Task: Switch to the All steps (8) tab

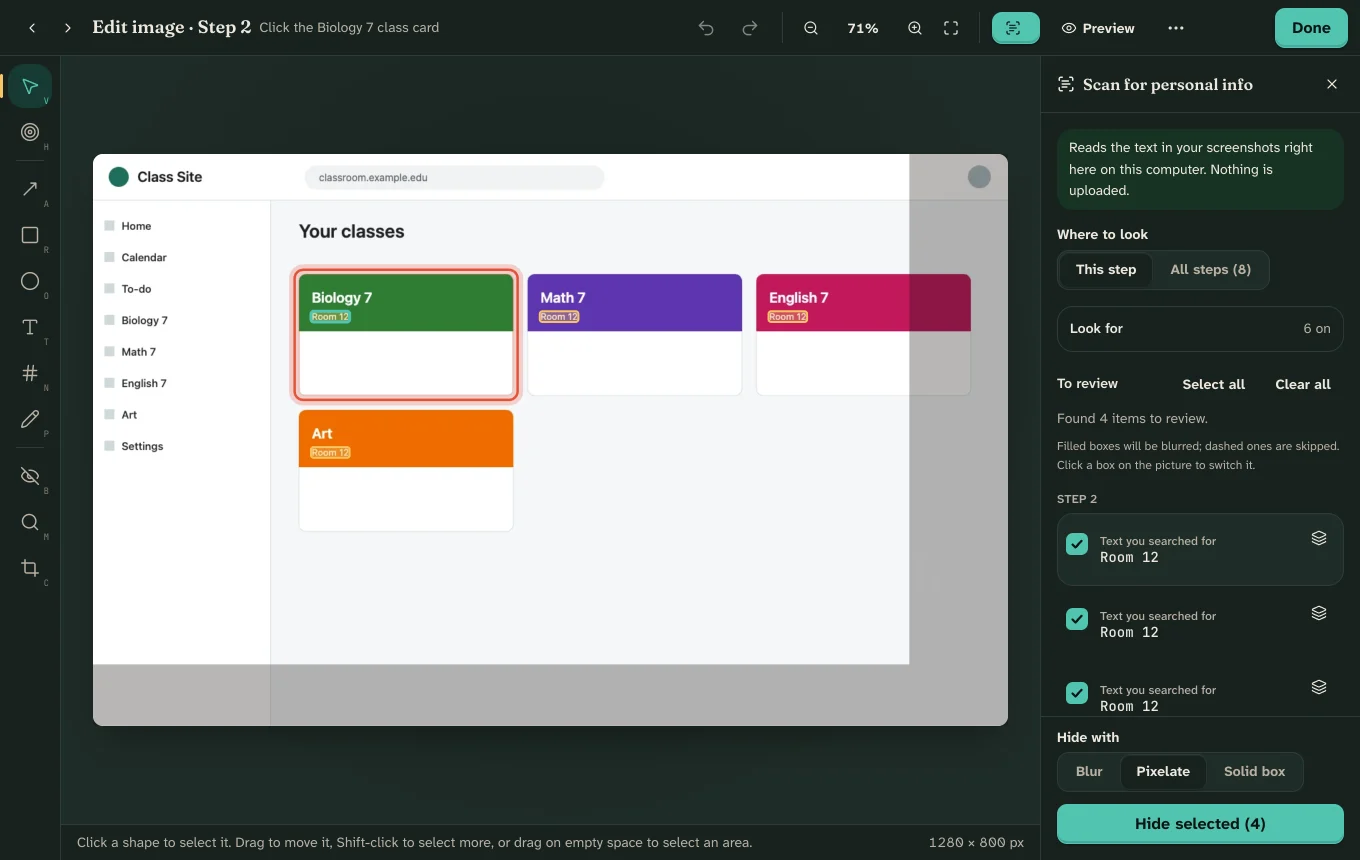Action: [1210, 269]
